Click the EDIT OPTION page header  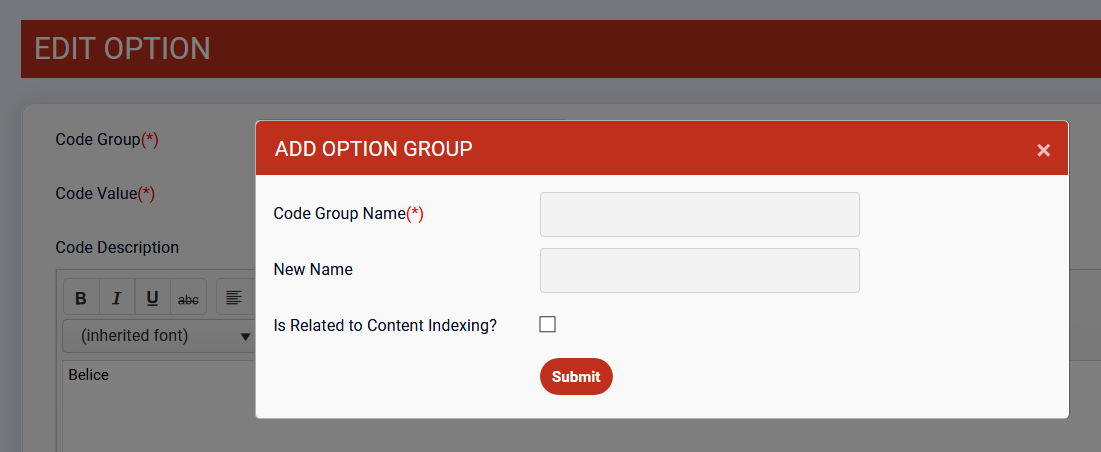pos(122,49)
